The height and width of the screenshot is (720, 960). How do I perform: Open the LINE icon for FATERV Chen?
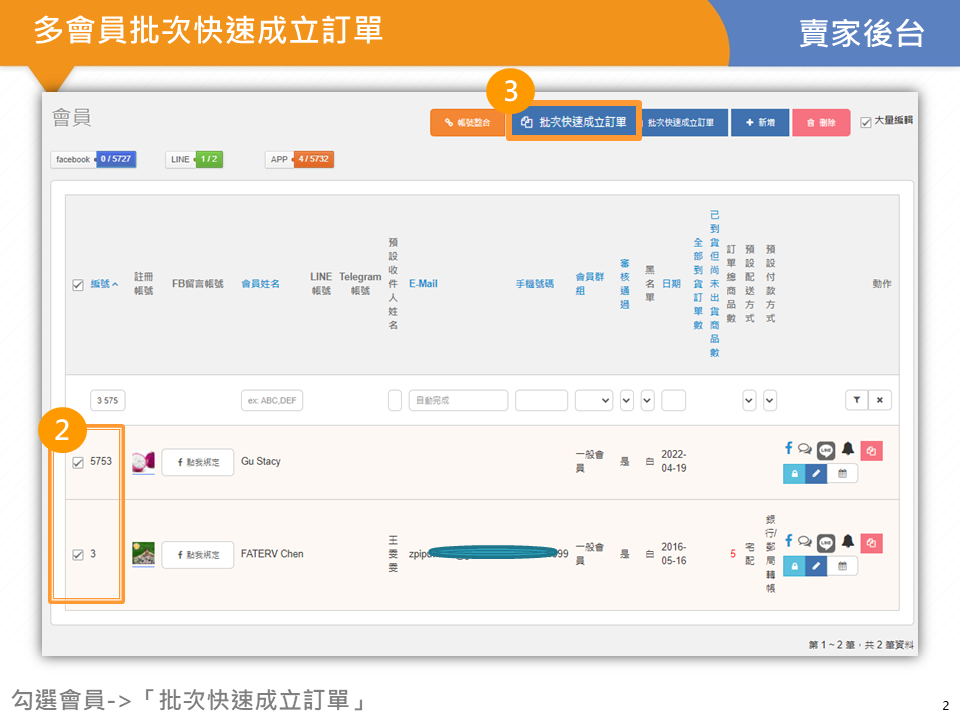(826, 542)
